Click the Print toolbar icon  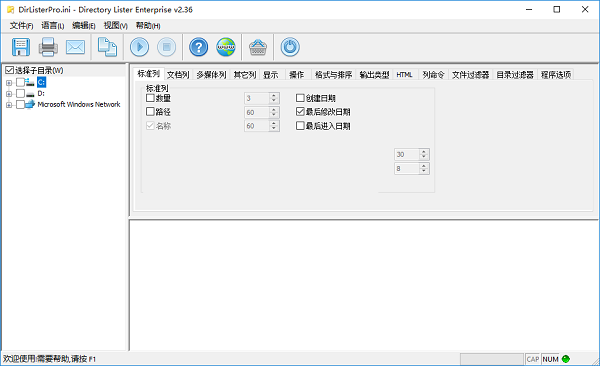[48, 47]
